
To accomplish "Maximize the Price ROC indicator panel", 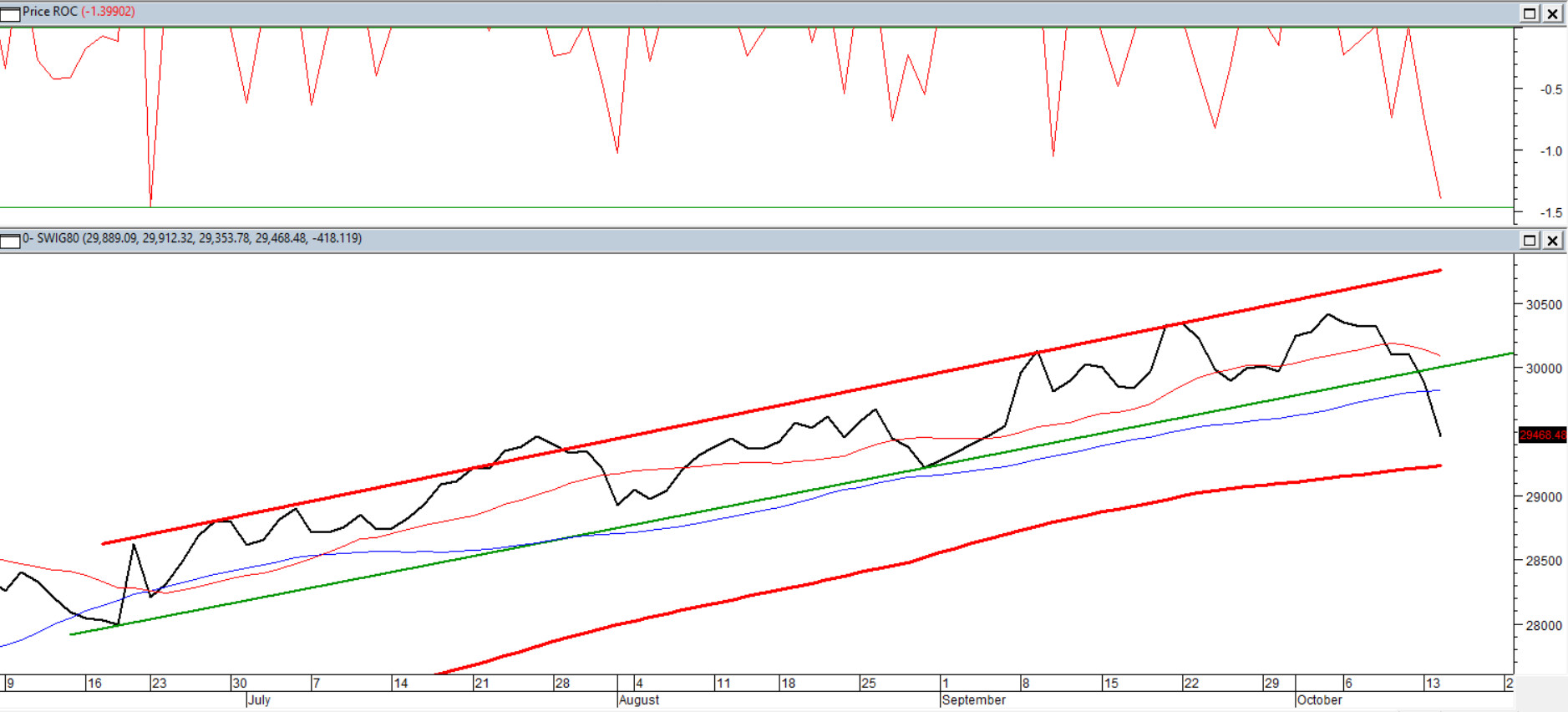I will click(1530, 13).
